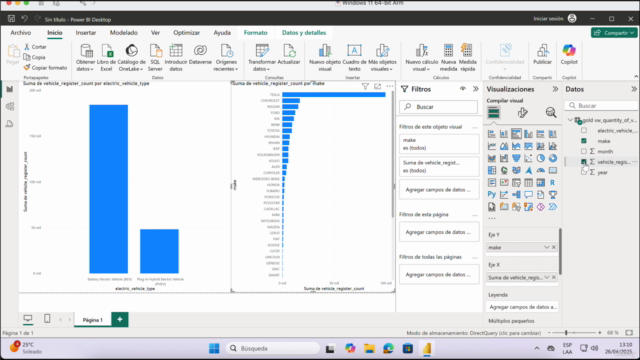Click the SQL Server data source
The width and height of the screenshot is (640, 360).
[155, 58]
